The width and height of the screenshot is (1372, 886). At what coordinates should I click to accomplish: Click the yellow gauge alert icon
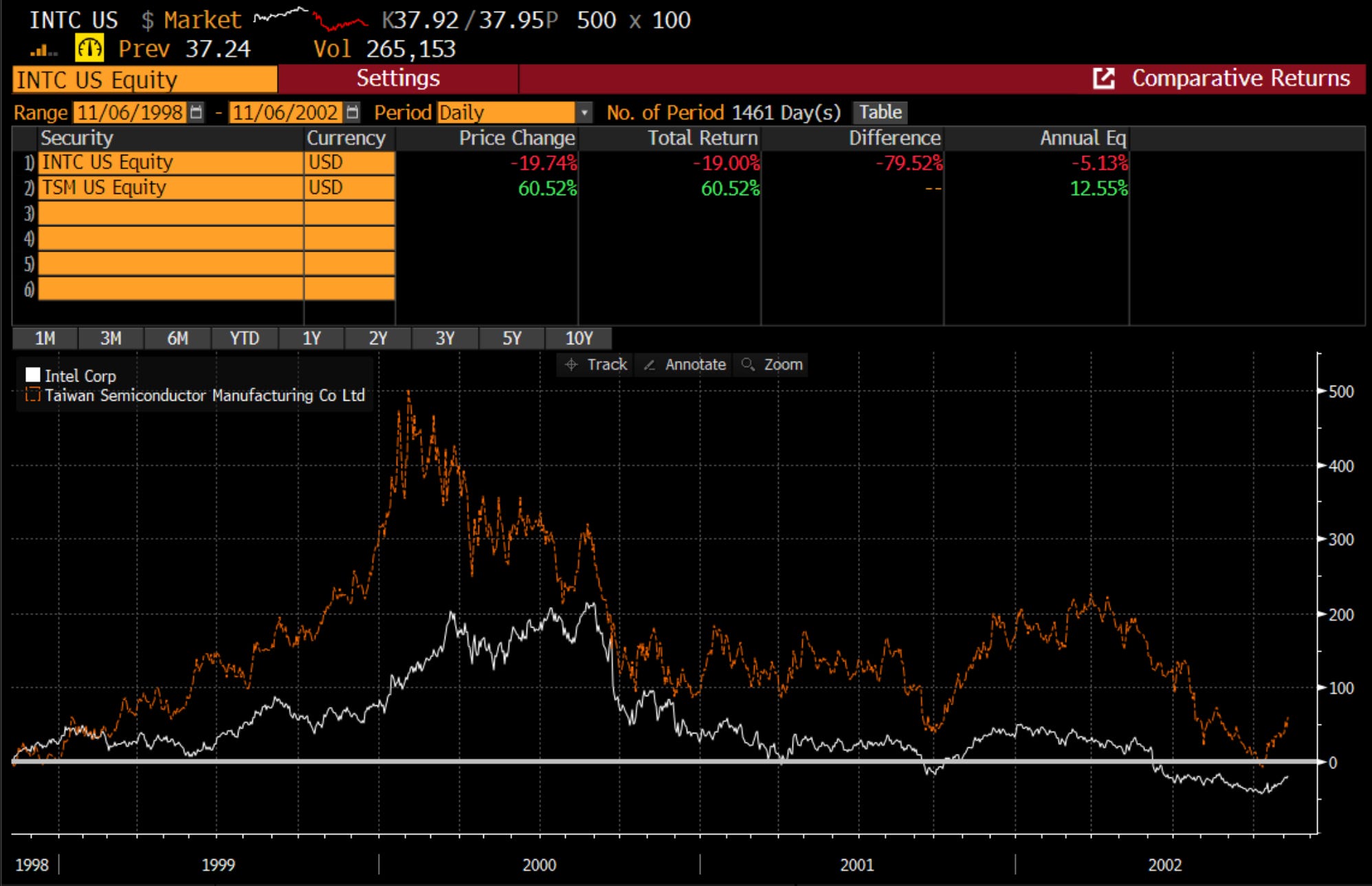point(89,49)
